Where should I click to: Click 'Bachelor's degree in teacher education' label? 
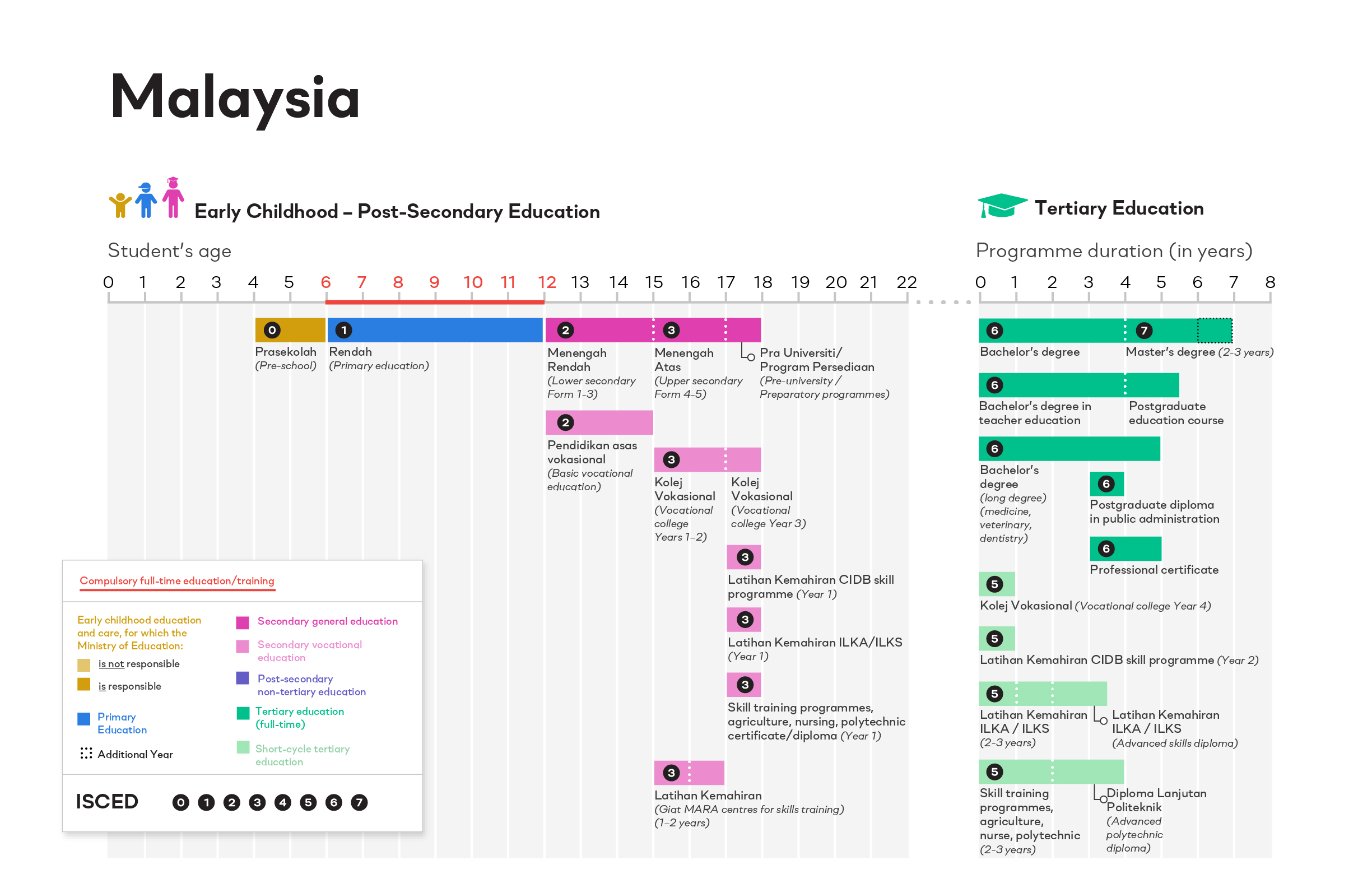(x=1035, y=413)
